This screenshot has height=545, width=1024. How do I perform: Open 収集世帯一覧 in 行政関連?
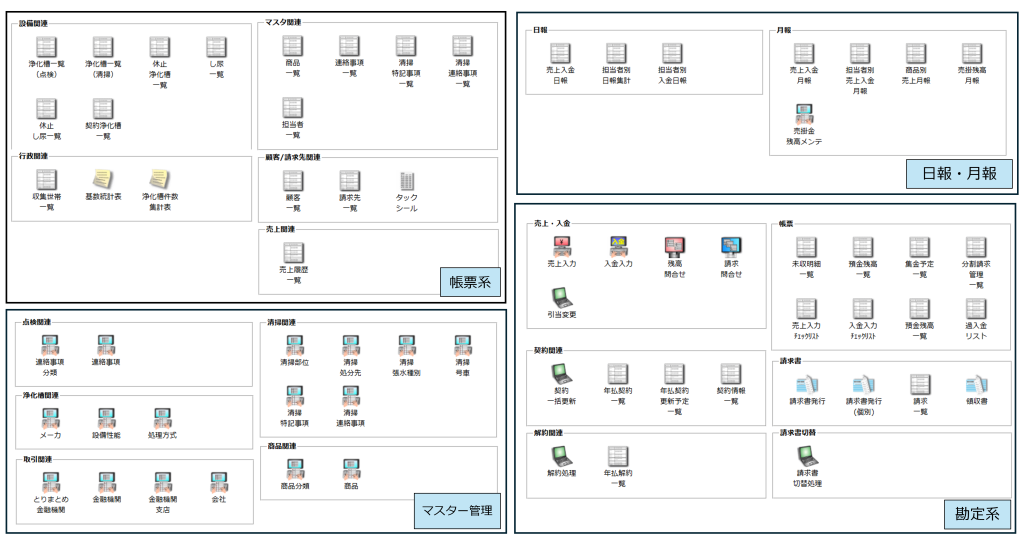(46, 179)
